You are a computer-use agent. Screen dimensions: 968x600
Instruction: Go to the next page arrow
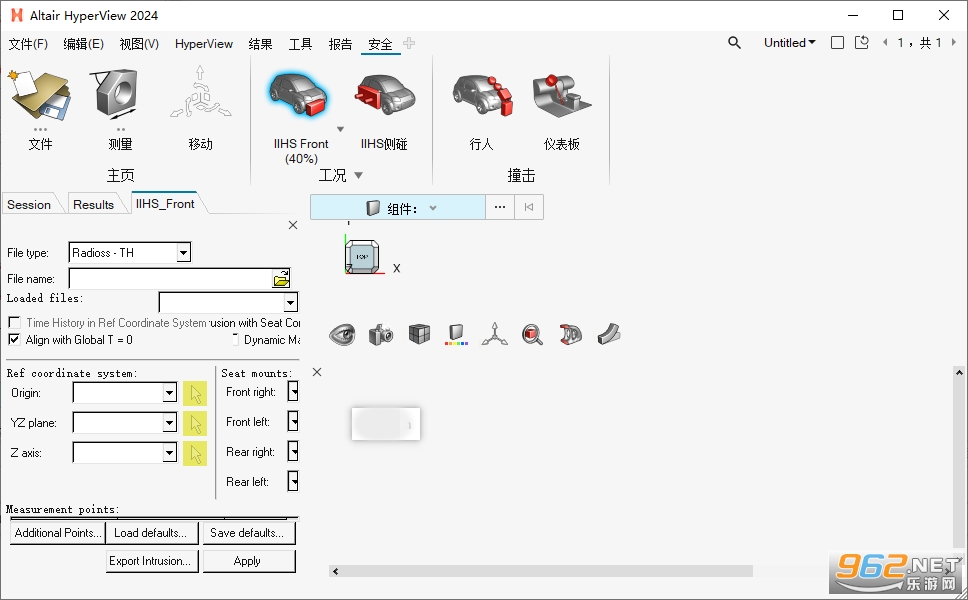click(x=953, y=43)
